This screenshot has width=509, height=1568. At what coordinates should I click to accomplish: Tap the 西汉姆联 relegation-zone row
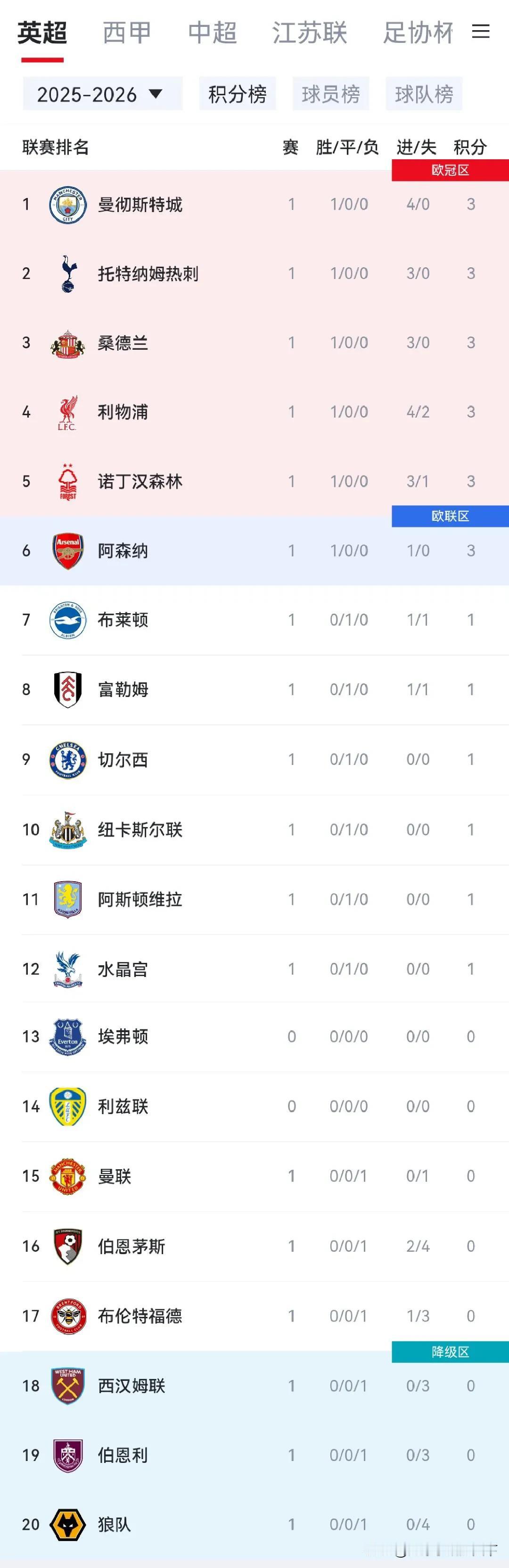pyautogui.click(x=254, y=1386)
